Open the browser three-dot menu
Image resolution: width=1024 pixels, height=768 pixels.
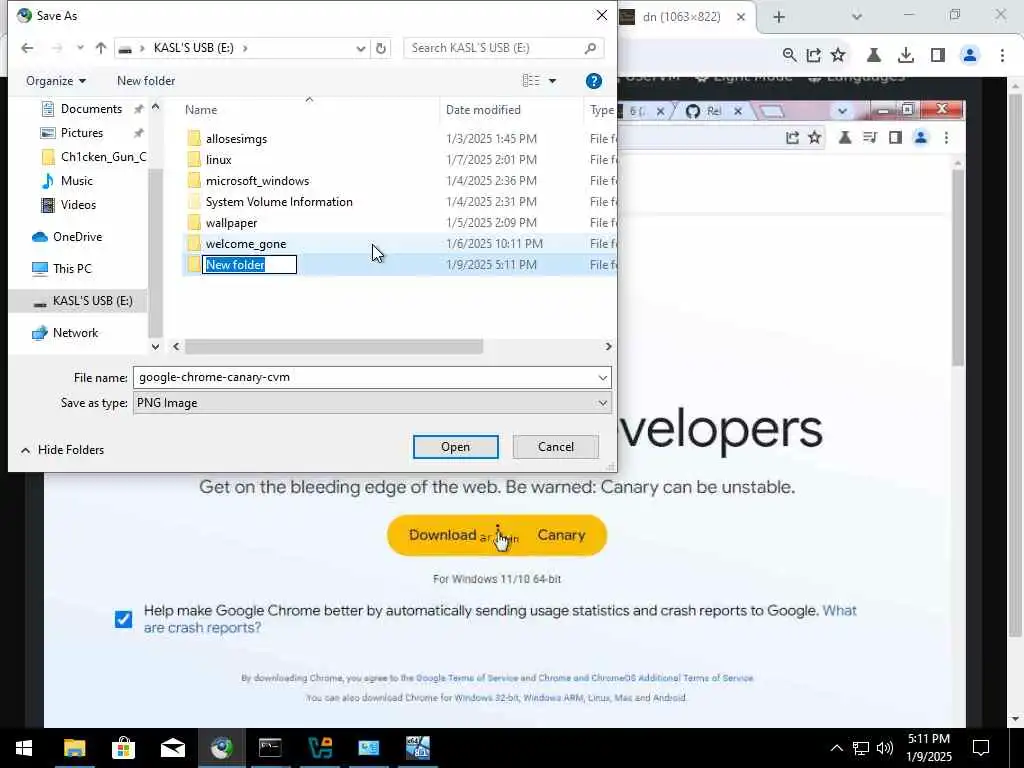[x=1002, y=56]
